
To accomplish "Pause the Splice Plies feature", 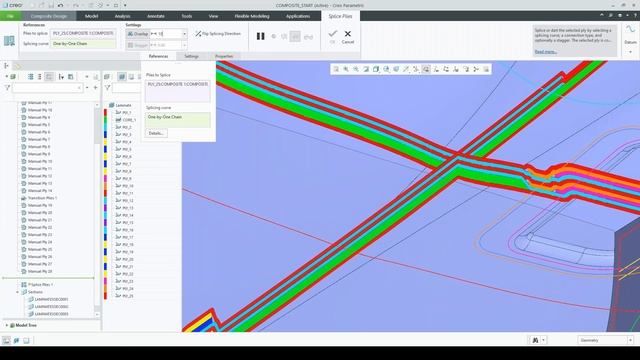I will click(260, 36).
